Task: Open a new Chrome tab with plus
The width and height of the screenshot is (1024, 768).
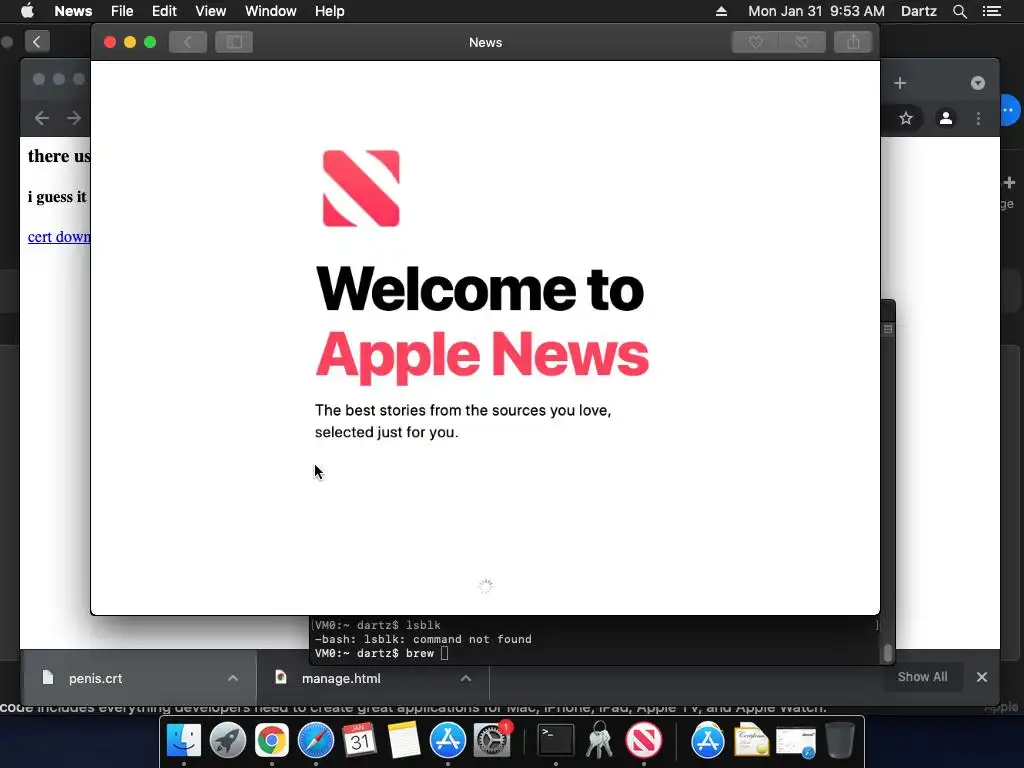Action: (x=900, y=83)
